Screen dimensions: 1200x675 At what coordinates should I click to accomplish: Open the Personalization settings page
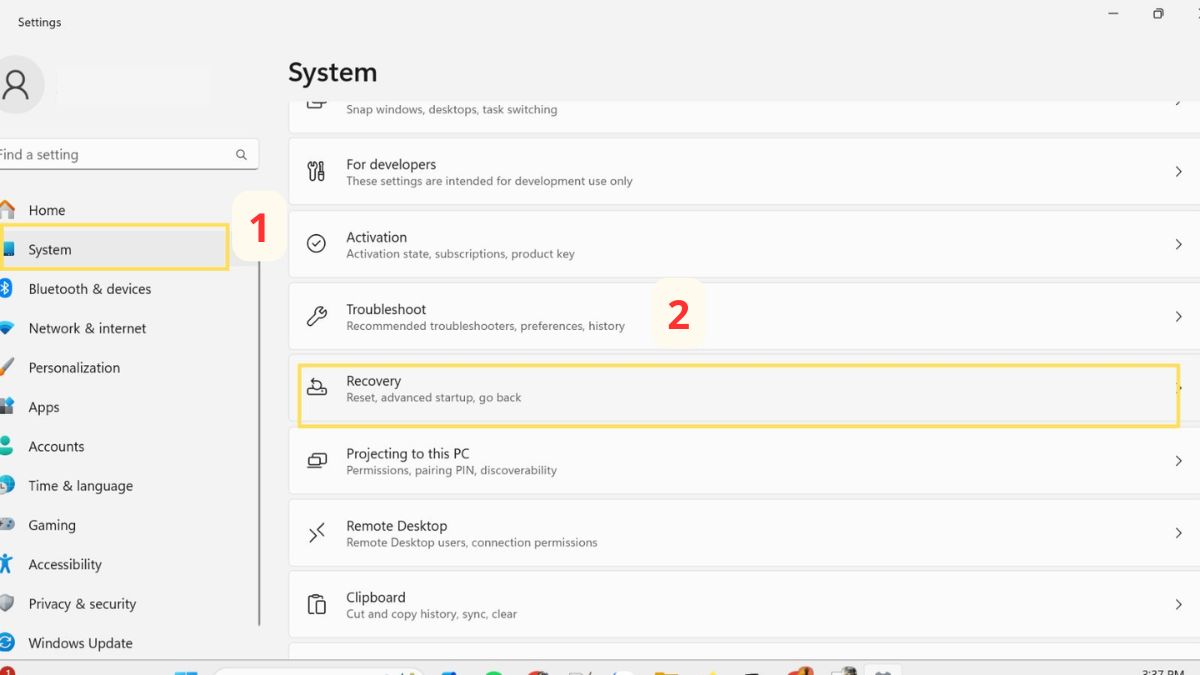(x=74, y=368)
